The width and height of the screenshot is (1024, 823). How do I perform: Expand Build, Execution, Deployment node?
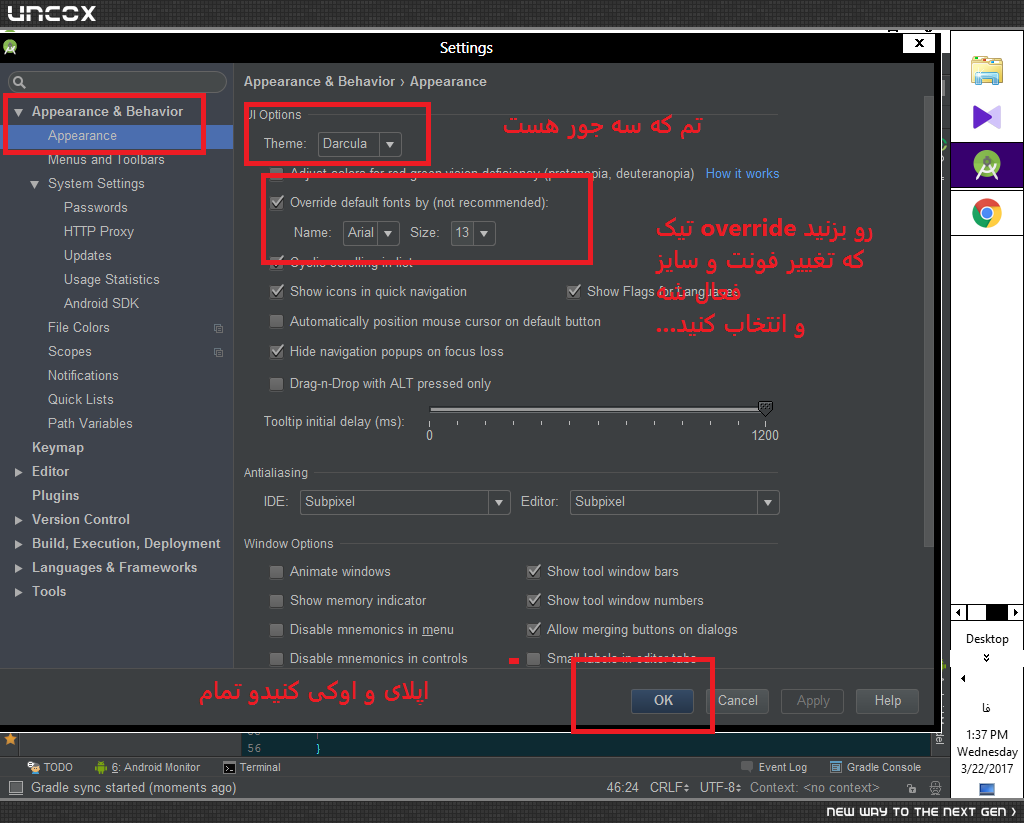tap(18, 544)
